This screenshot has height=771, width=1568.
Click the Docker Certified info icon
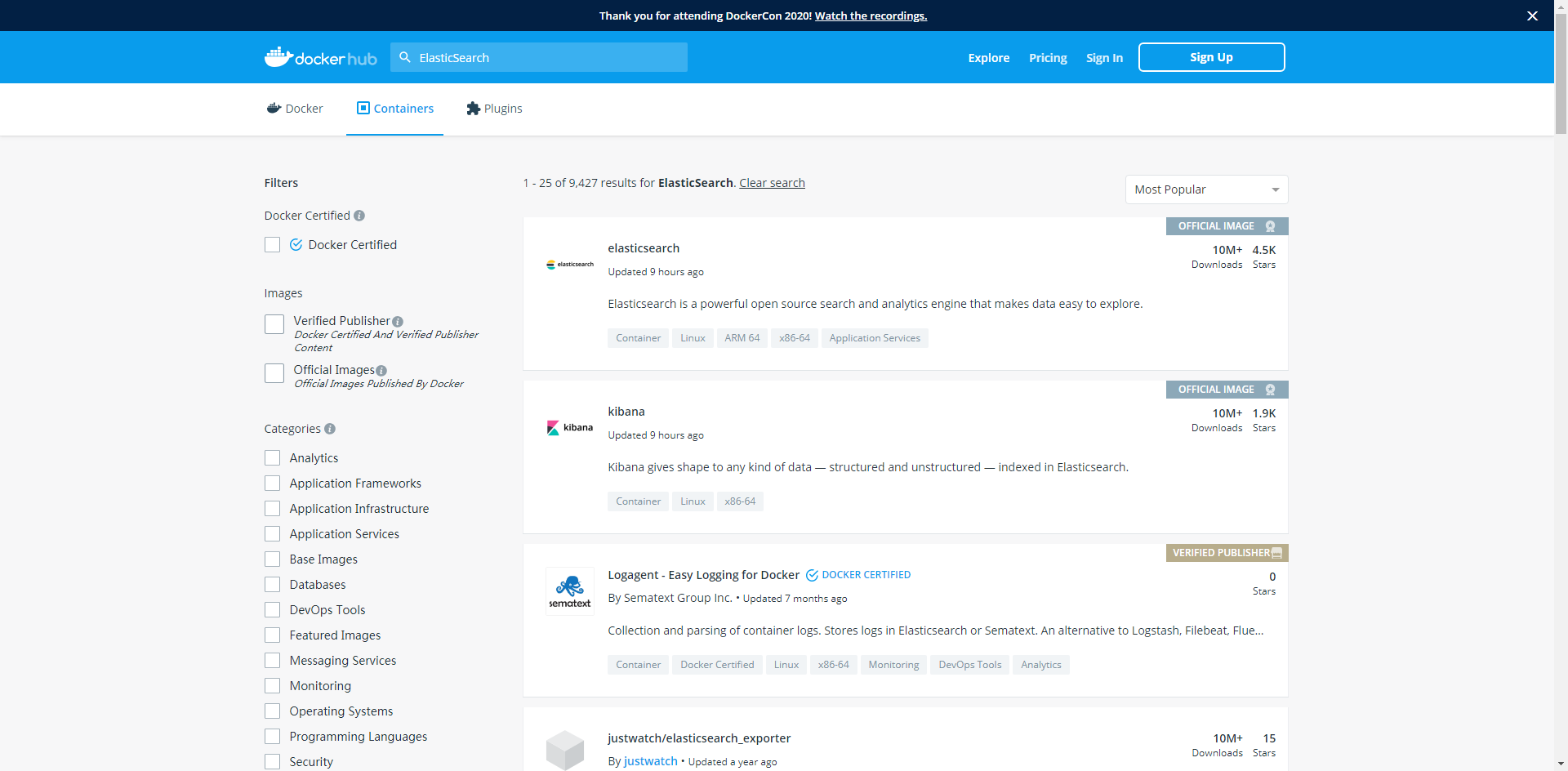[359, 216]
